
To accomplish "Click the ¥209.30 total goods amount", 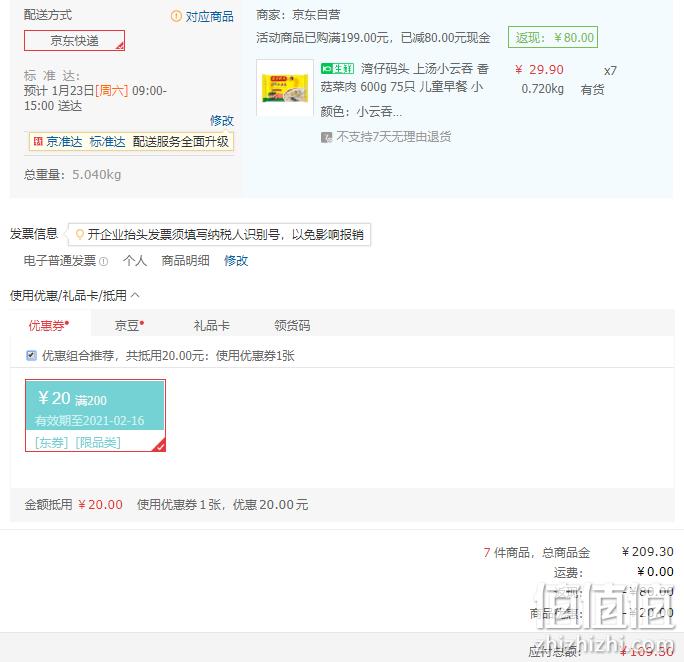I will tap(648, 552).
